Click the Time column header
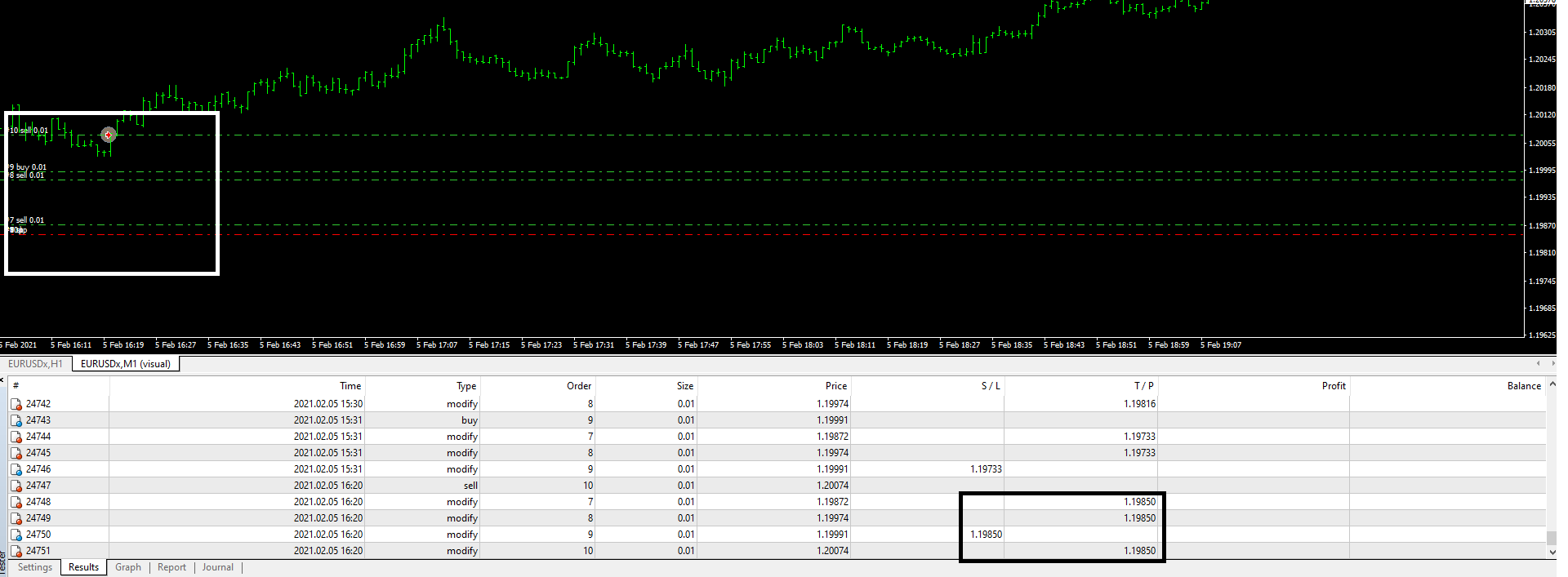The width and height of the screenshot is (1568, 577). (x=350, y=386)
